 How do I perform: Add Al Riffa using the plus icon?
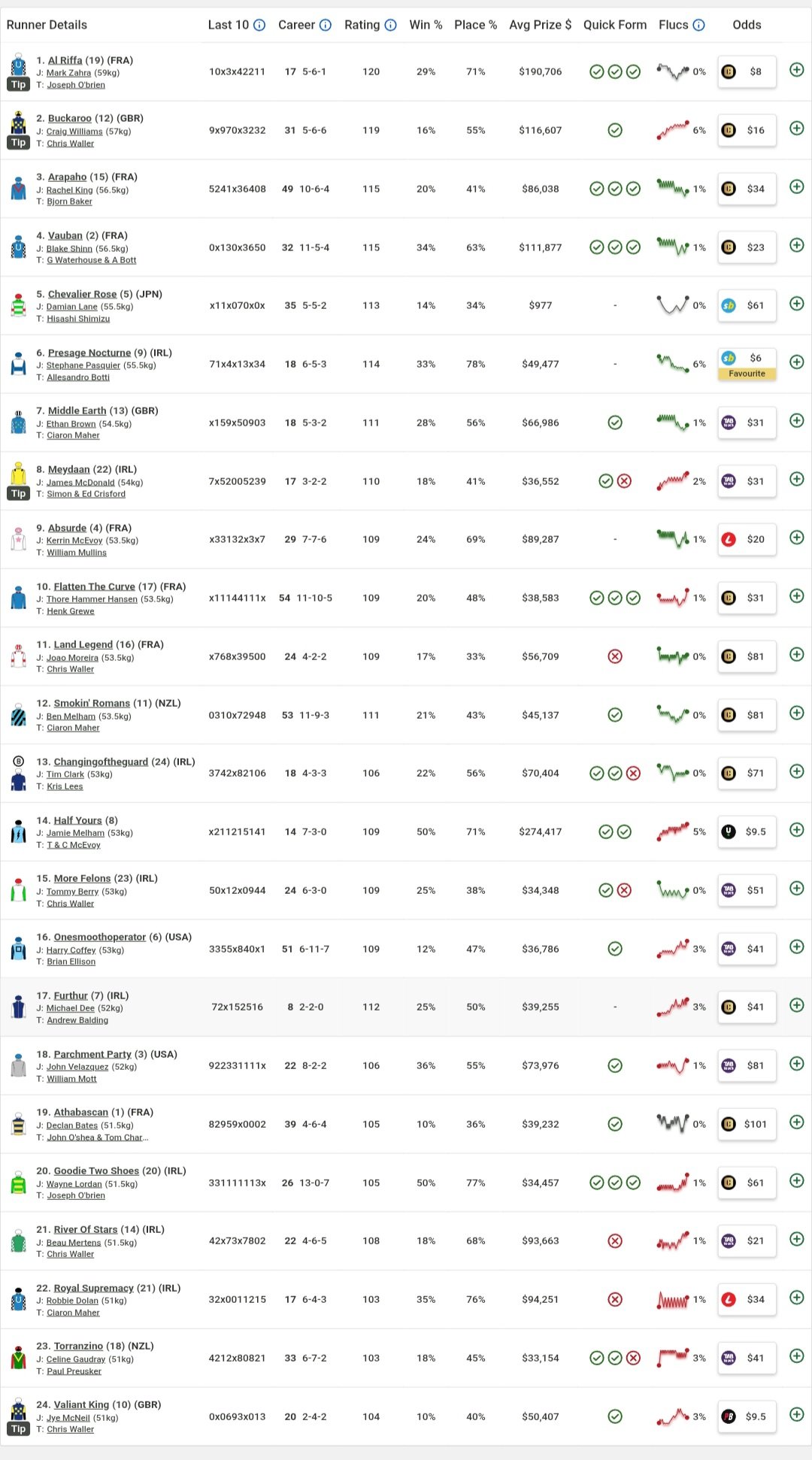[797, 70]
